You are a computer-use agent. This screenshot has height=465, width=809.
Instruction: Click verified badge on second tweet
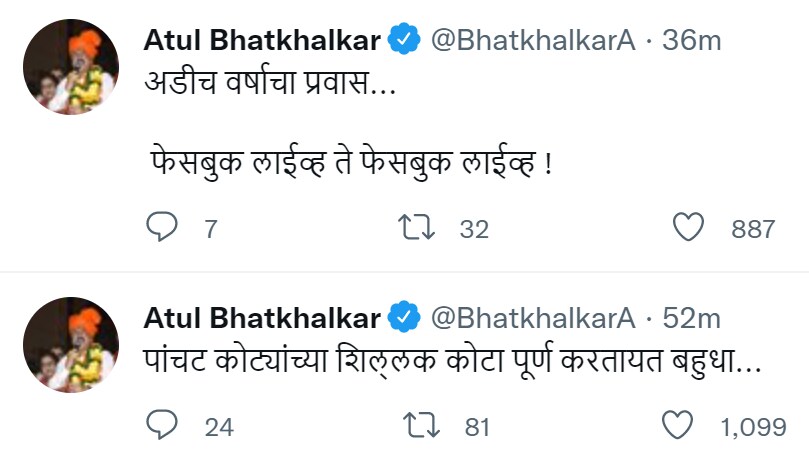tap(404, 317)
